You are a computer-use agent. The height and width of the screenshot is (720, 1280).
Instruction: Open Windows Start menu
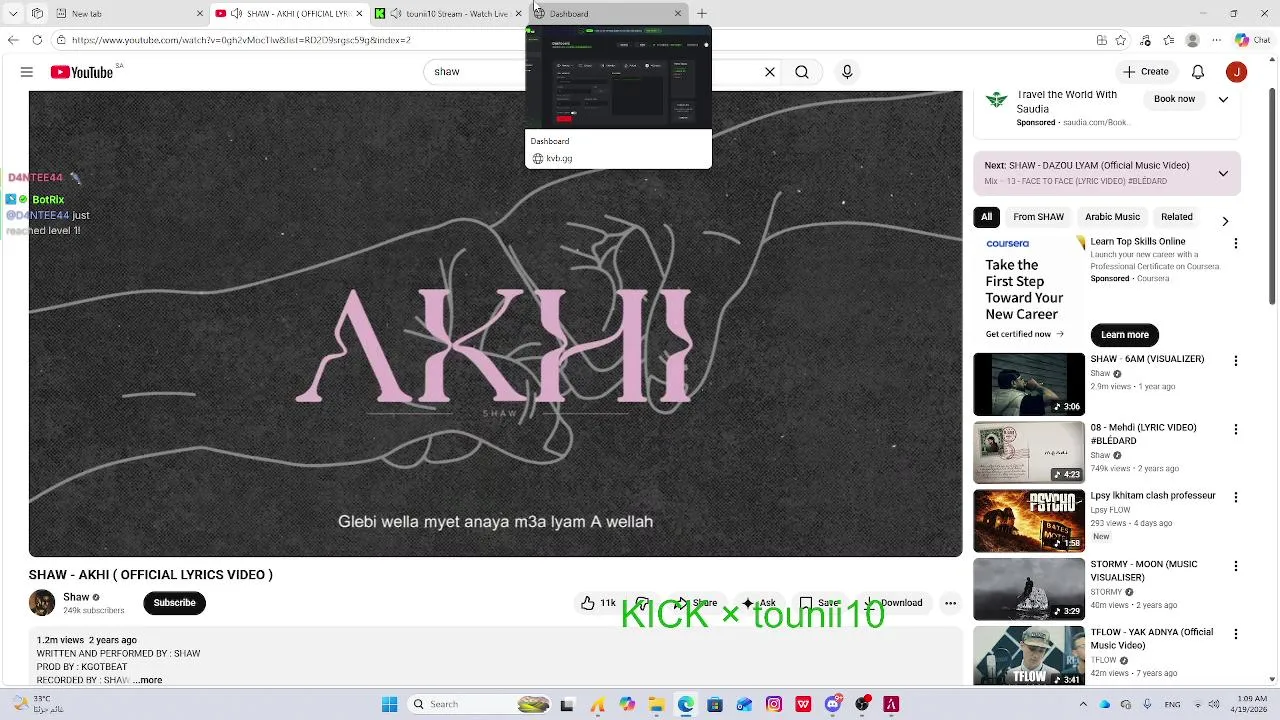pos(390,704)
